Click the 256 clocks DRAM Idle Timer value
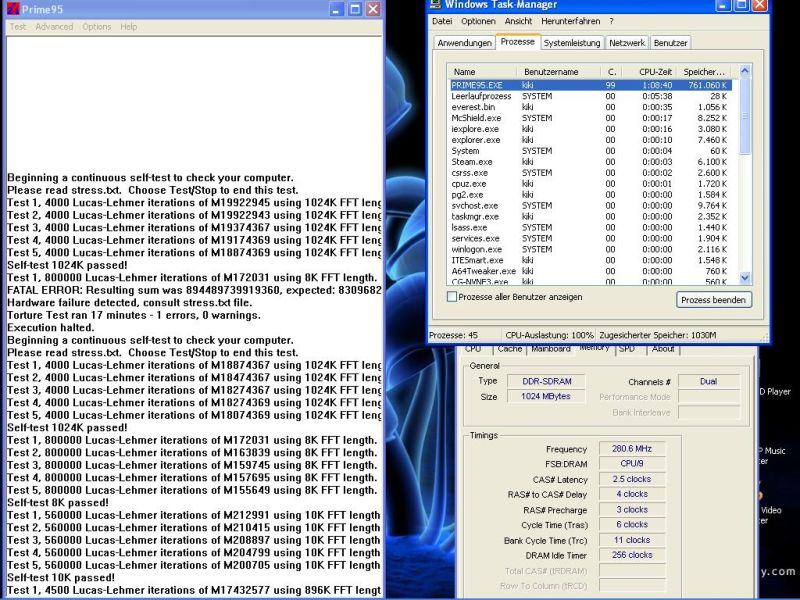800x600 pixels. click(632, 555)
